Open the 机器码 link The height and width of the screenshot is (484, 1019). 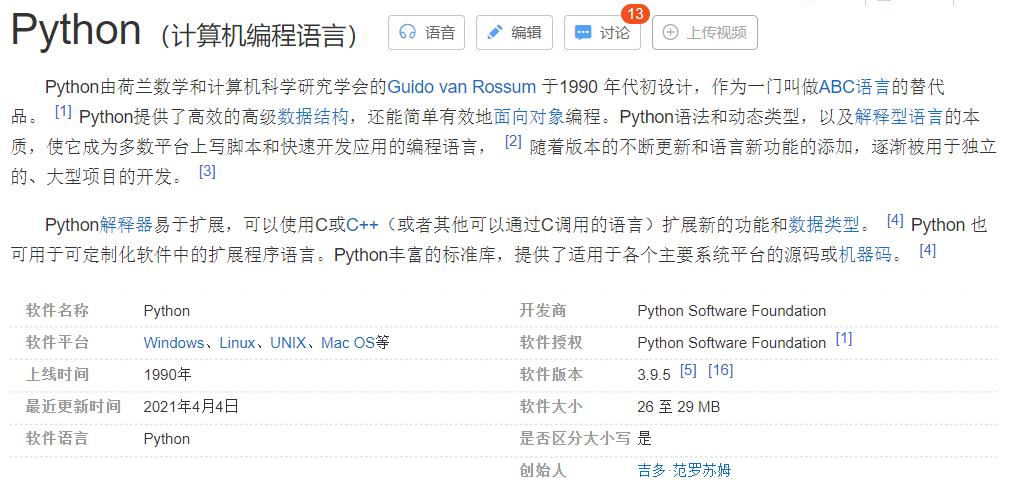click(x=866, y=255)
